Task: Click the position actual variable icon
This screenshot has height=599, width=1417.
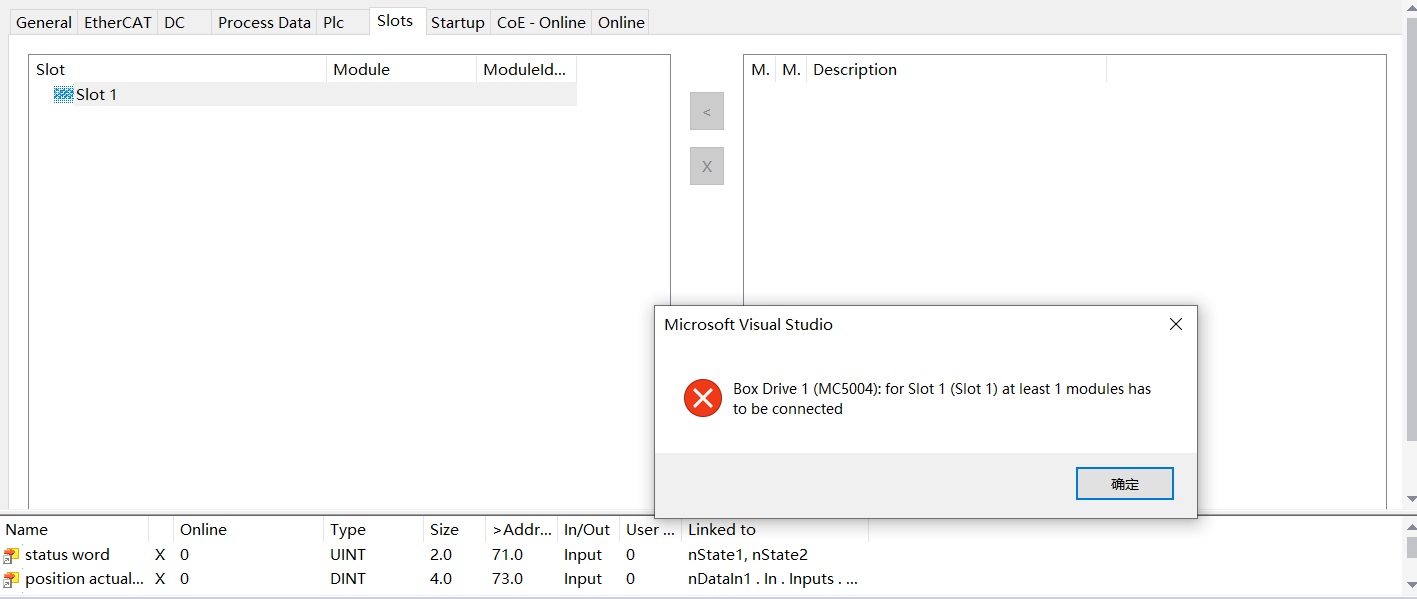Action: pyautogui.click(x=11, y=579)
